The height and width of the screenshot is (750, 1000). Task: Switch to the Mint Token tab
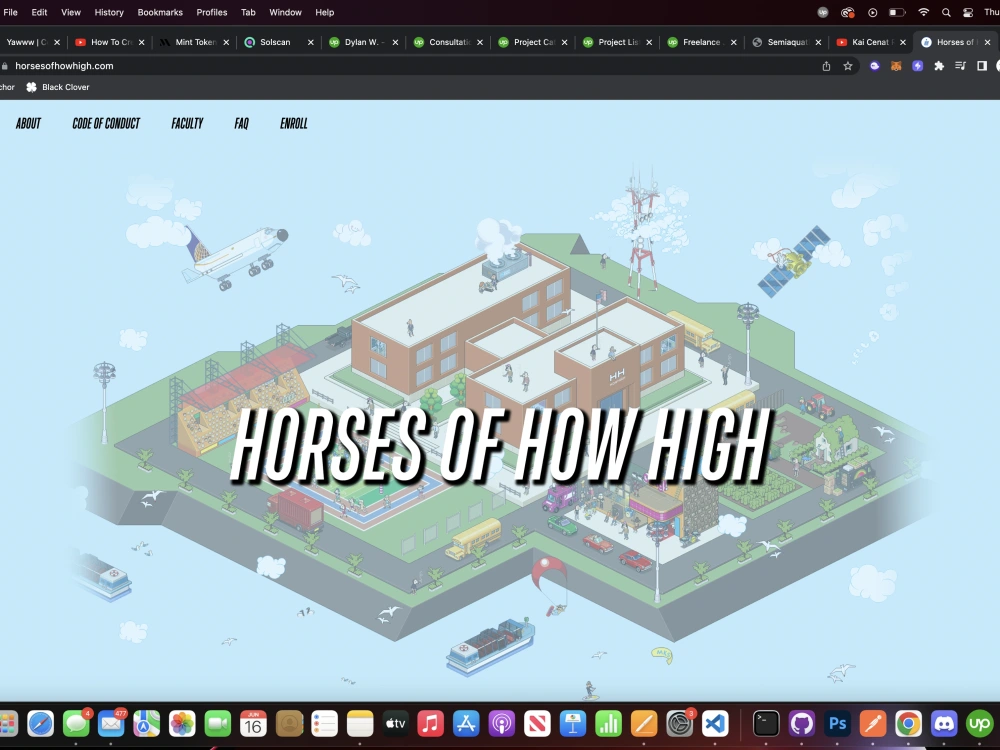[193, 42]
